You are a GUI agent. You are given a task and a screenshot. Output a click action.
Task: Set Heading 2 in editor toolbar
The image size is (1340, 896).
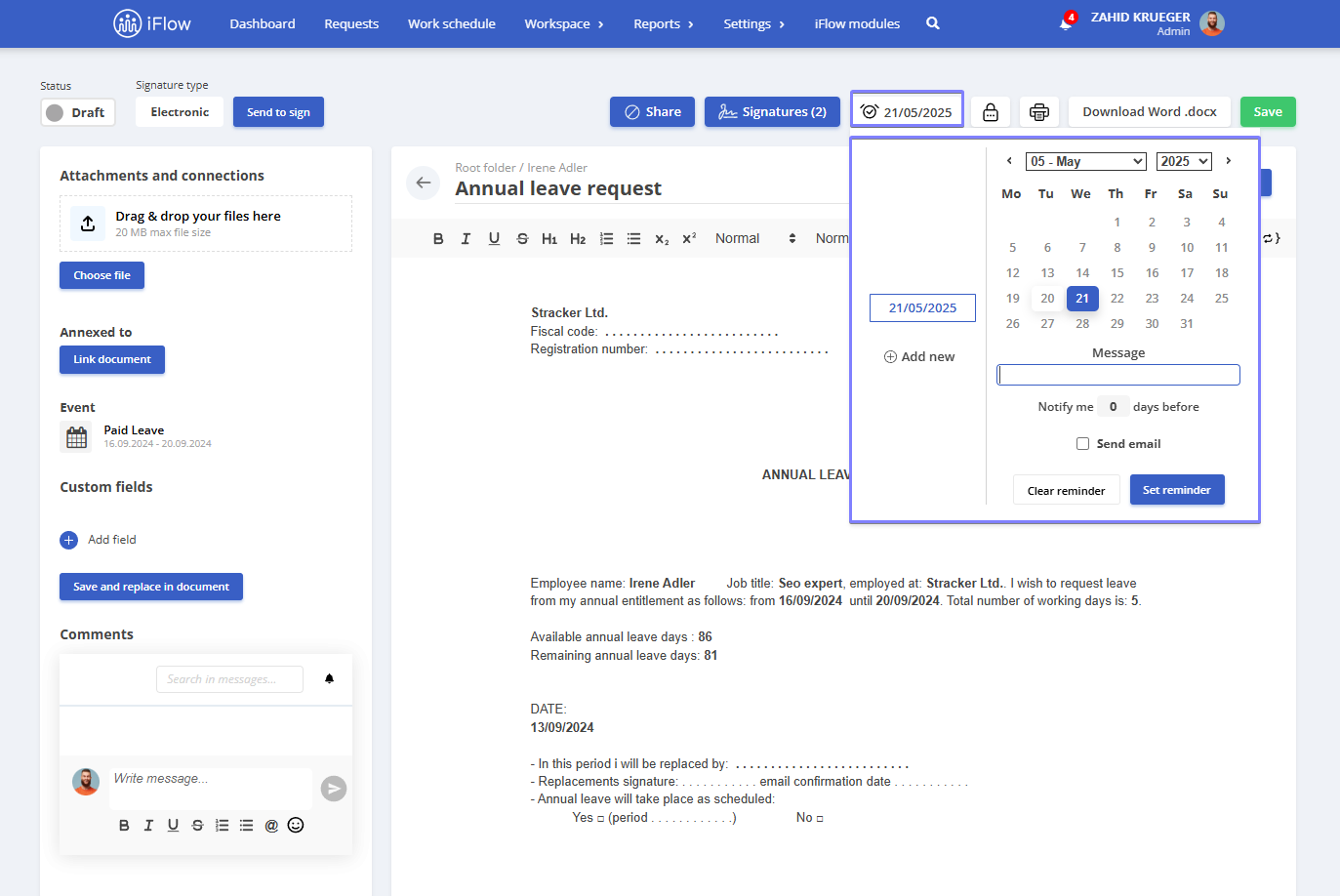point(578,238)
